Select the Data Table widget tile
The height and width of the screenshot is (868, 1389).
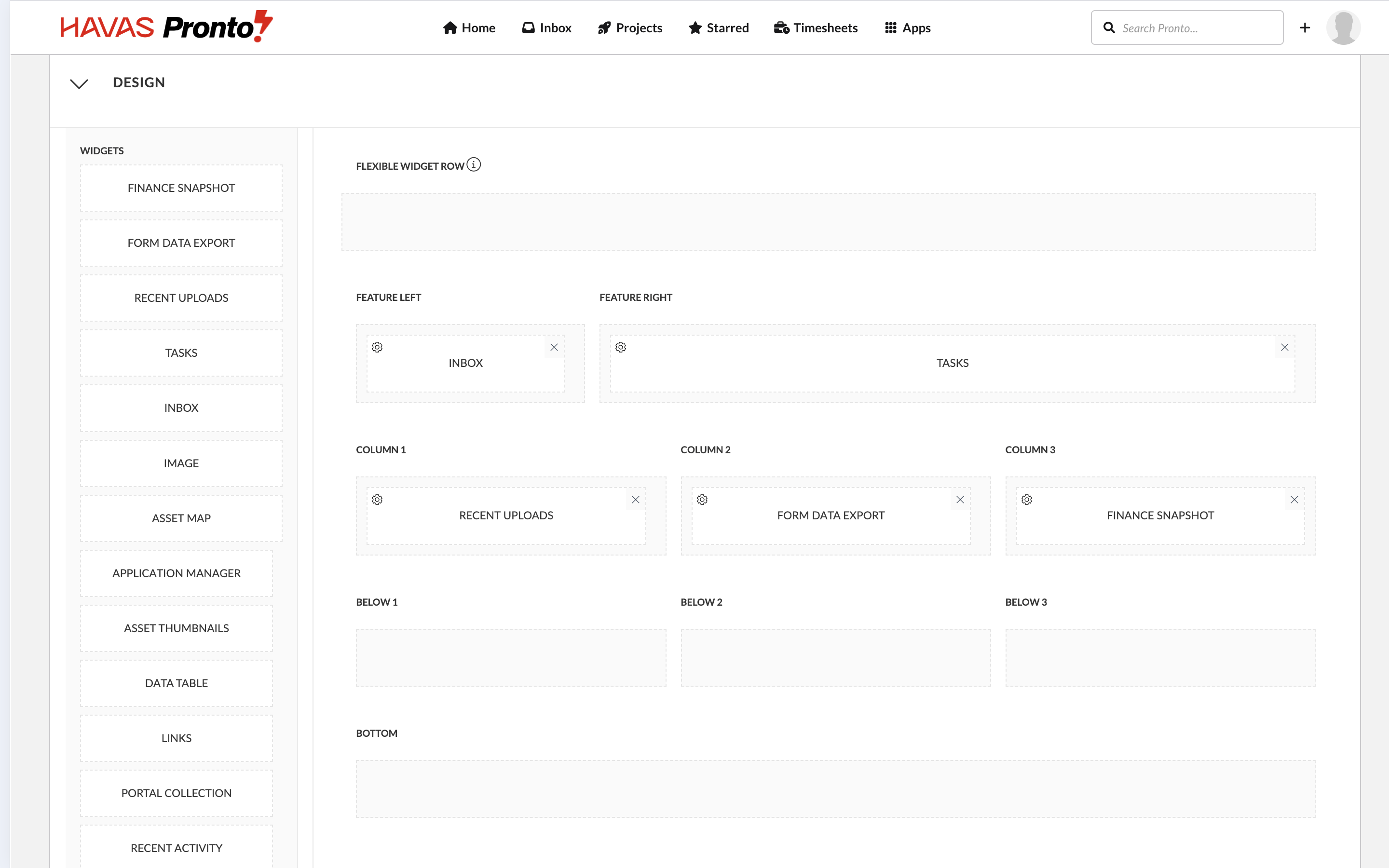[176, 683]
